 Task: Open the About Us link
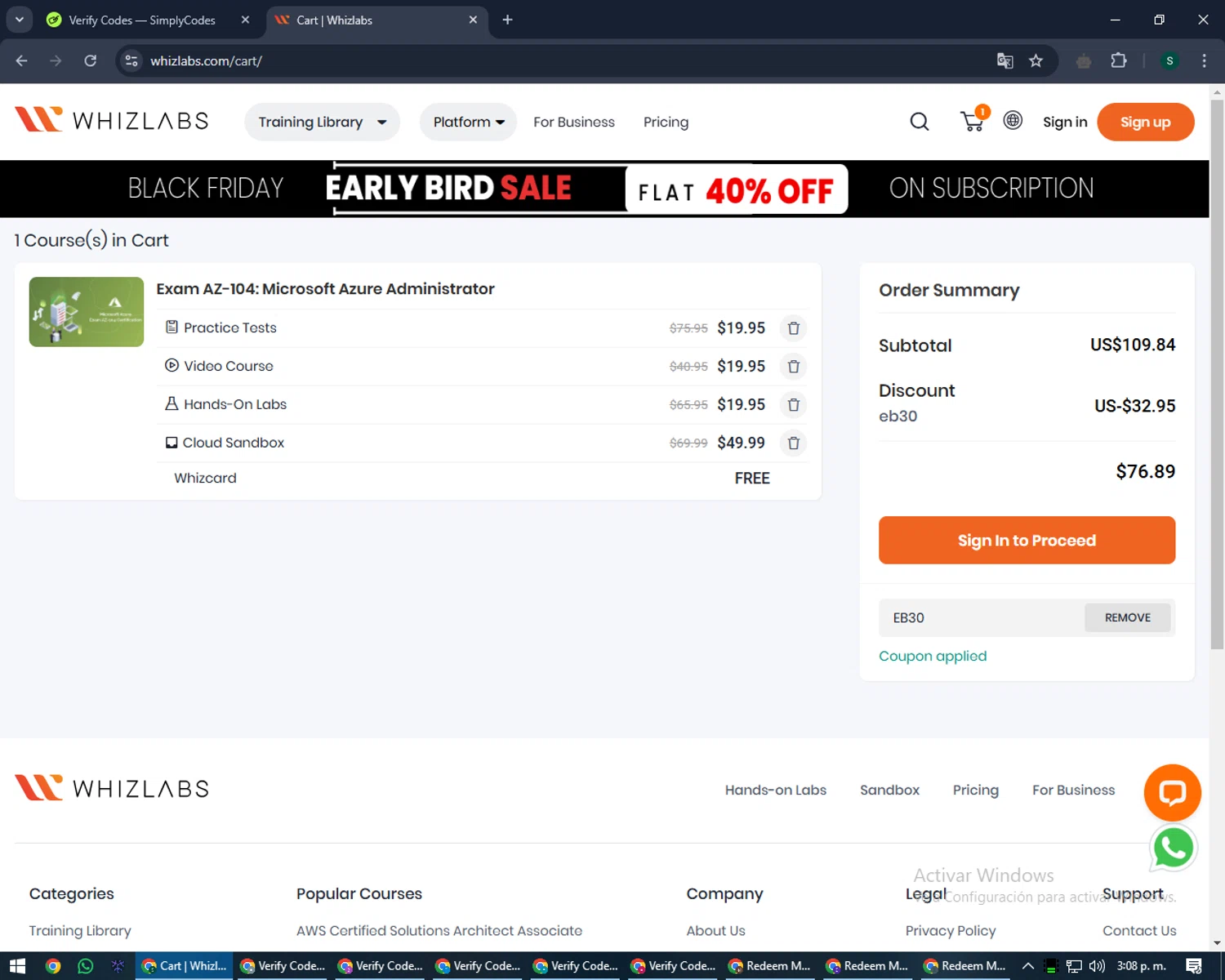pyautogui.click(x=715, y=930)
